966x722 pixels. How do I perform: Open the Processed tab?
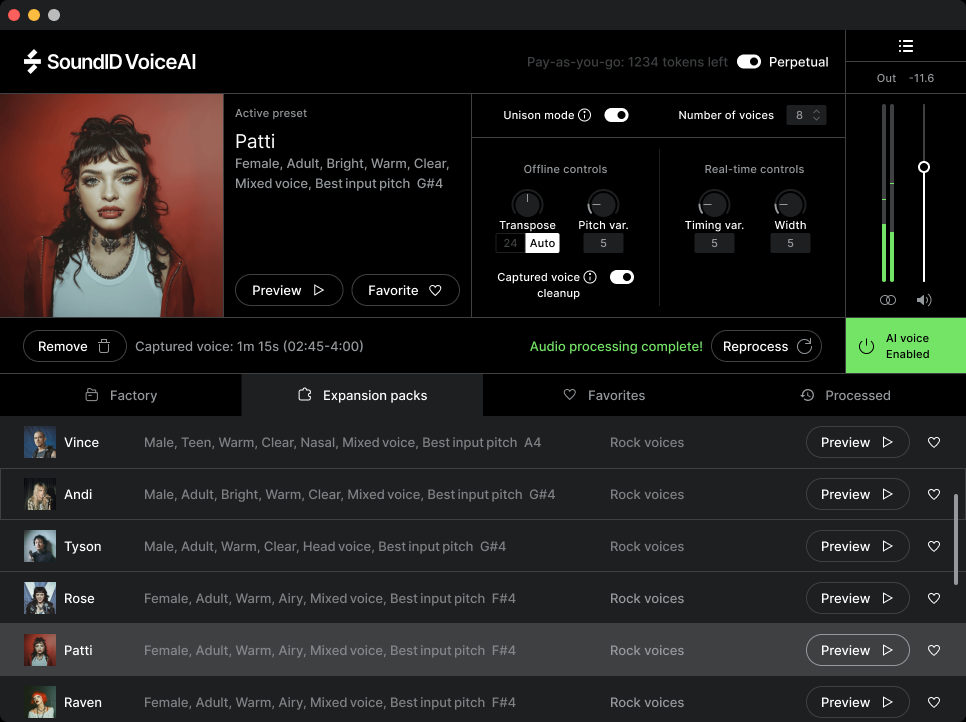point(845,395)
